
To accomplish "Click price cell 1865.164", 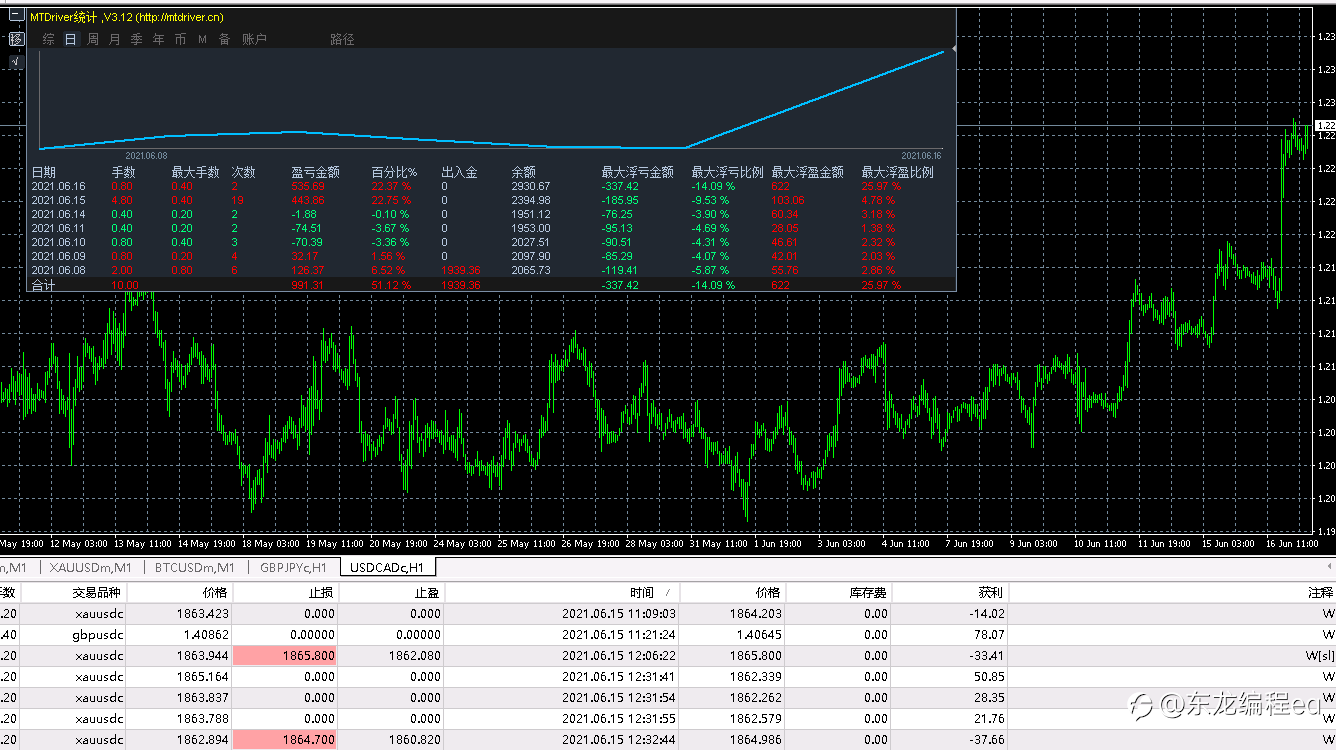I will (204, 677).
